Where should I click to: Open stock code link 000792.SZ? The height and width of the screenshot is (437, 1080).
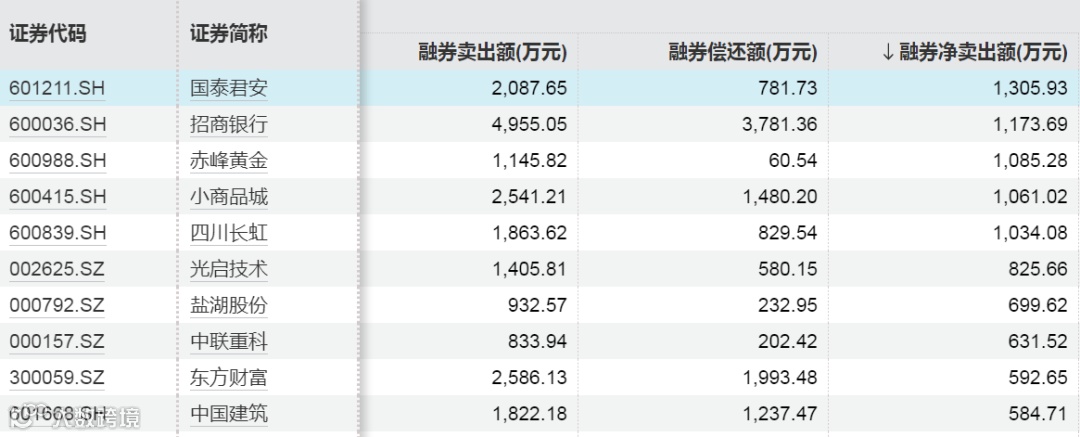tap(57, 305)
